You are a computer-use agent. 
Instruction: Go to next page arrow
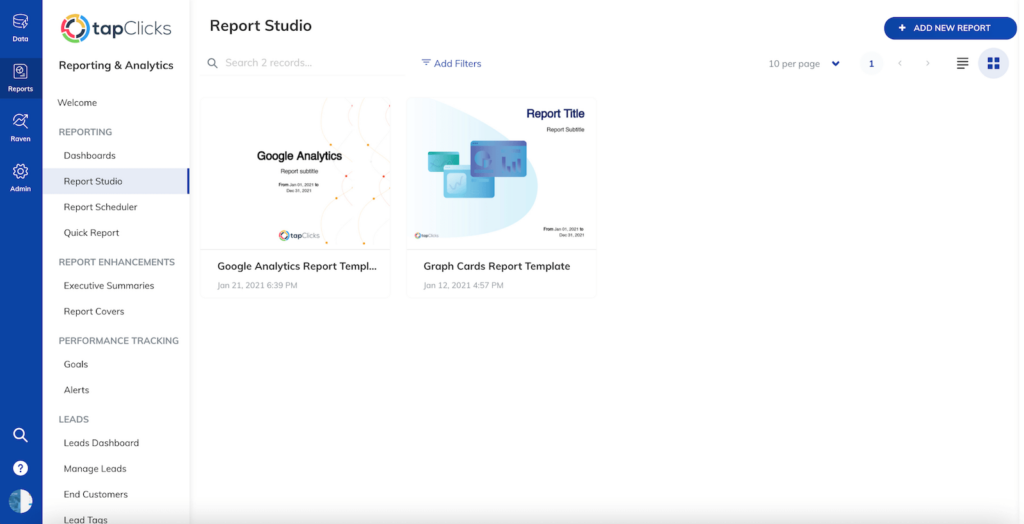[x=927, y=63]
